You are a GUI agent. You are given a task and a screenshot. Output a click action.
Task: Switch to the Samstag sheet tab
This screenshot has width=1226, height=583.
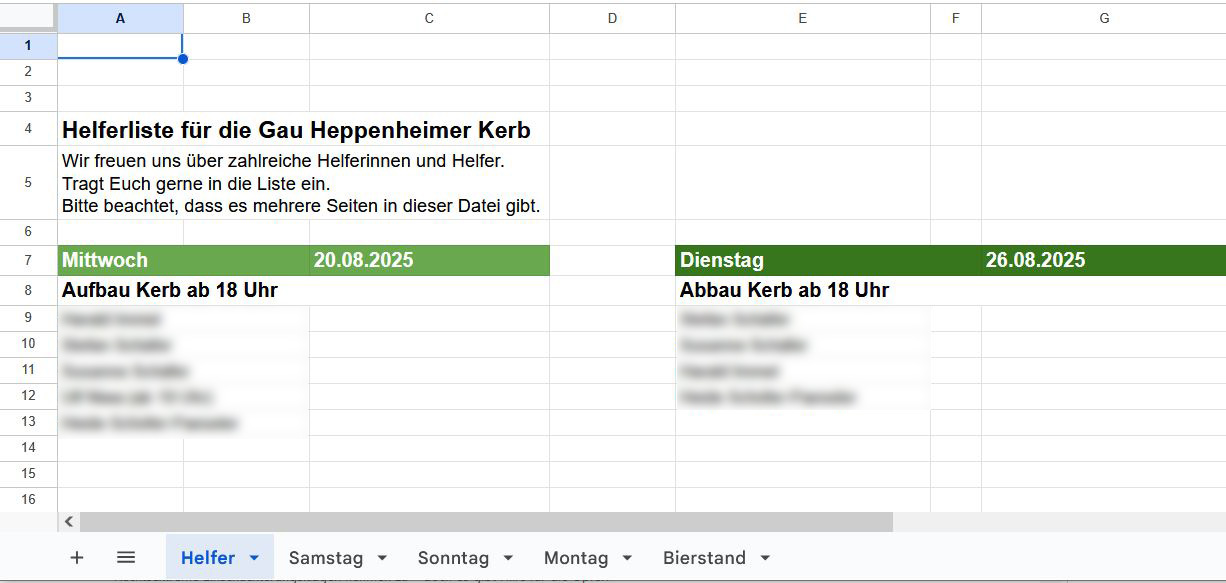[x=325, y=558]
